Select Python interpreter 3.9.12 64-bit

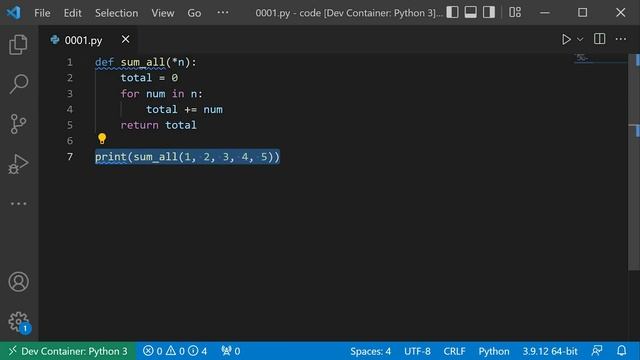(x=550, y=351)
